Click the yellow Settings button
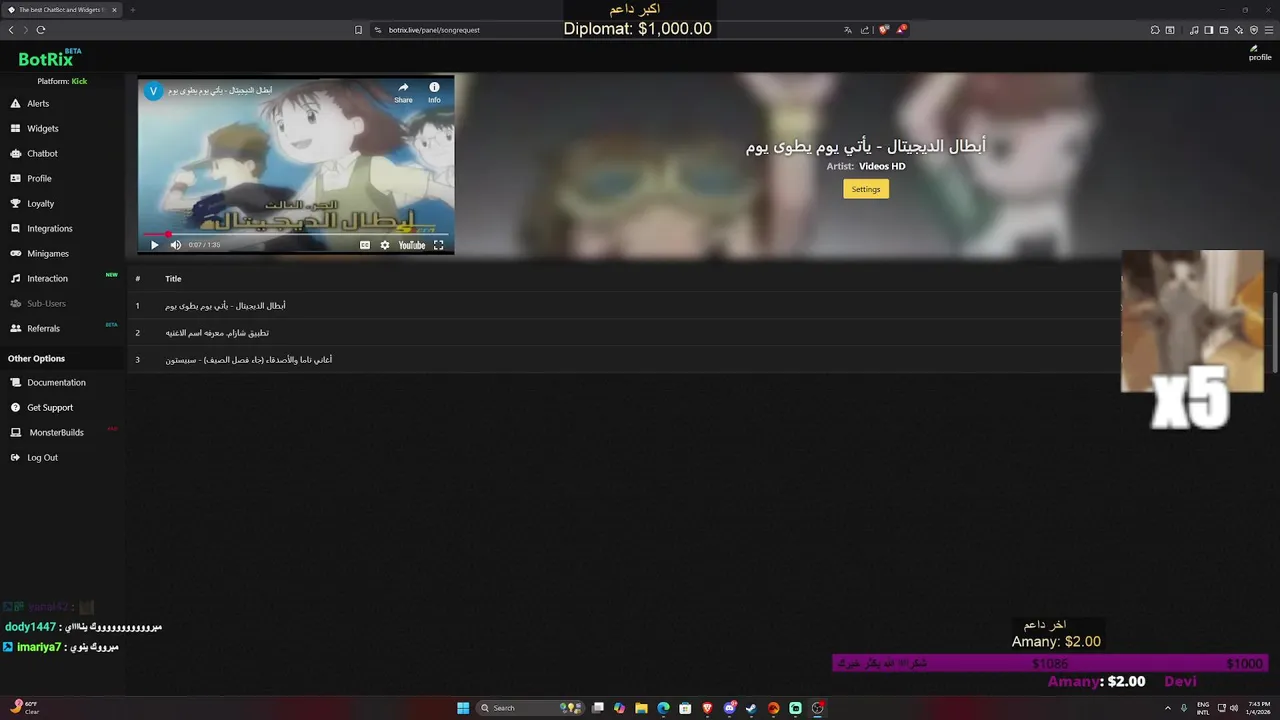This screenshot has width=1280, height=720. [866, 189]
